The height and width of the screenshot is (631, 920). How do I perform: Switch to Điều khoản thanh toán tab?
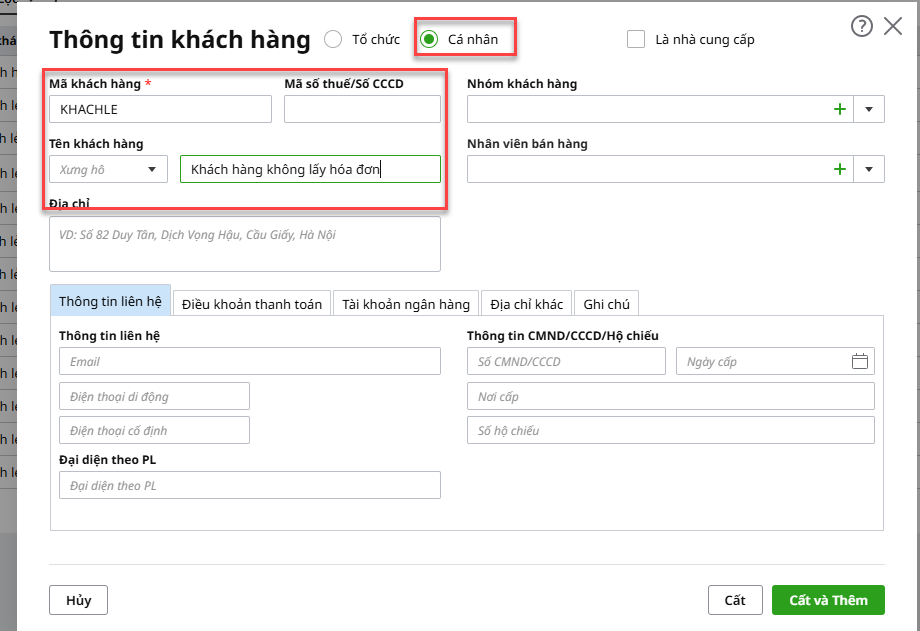[252, 304]
